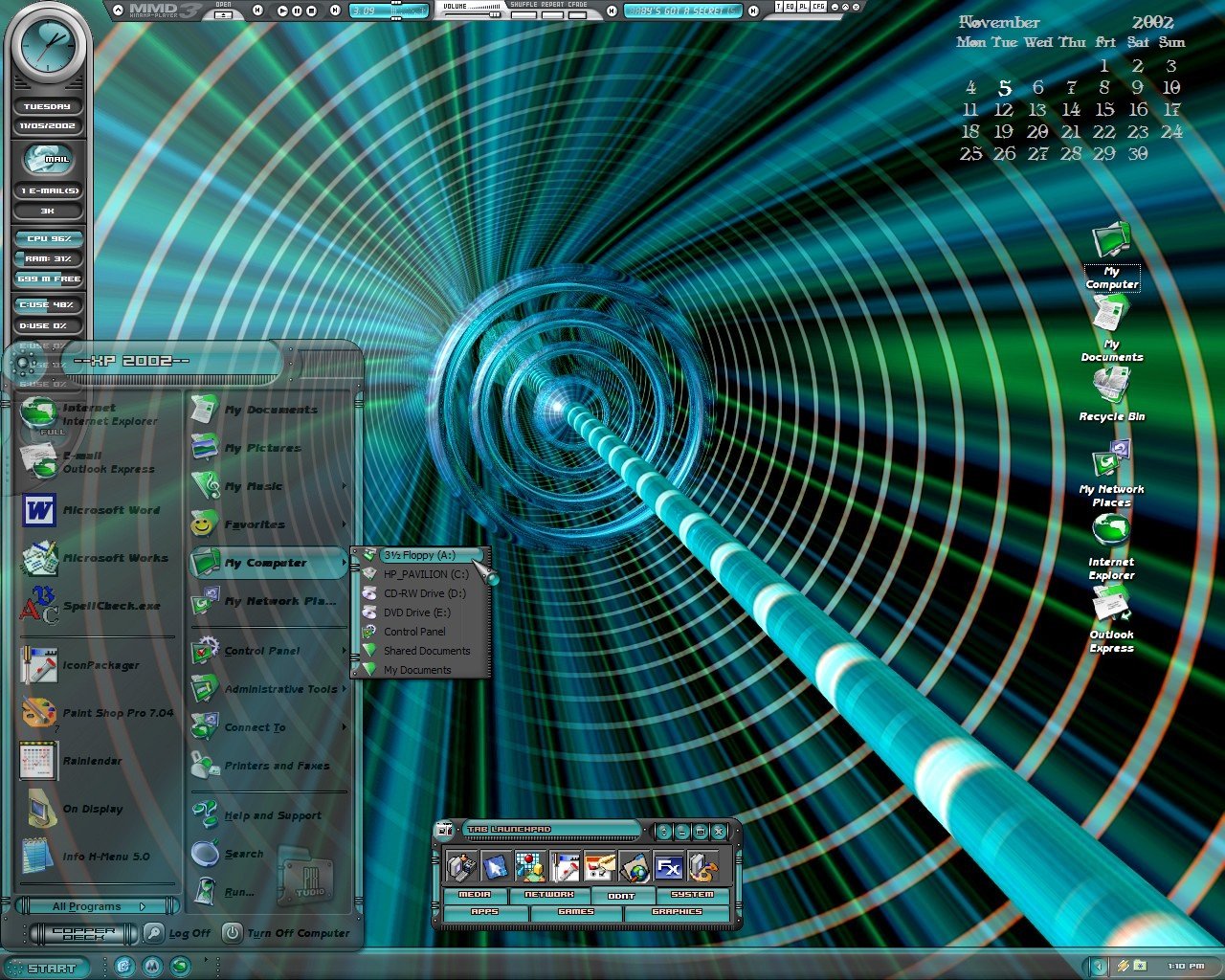Switch to the Network tab in Launchpad
Image resolution: width=1225 pixels, height=980 pixels.
(x=549, y=895)
